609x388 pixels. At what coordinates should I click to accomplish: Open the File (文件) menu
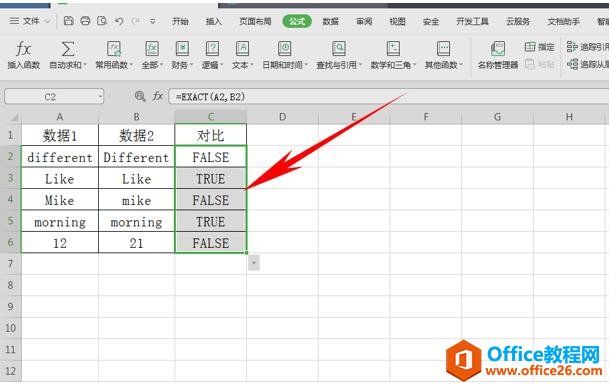(30, 21)
